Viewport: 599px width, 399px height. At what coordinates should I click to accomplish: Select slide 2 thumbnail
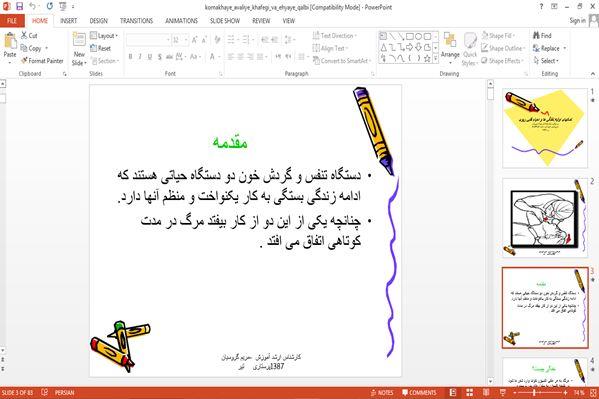tap(545, 218)
